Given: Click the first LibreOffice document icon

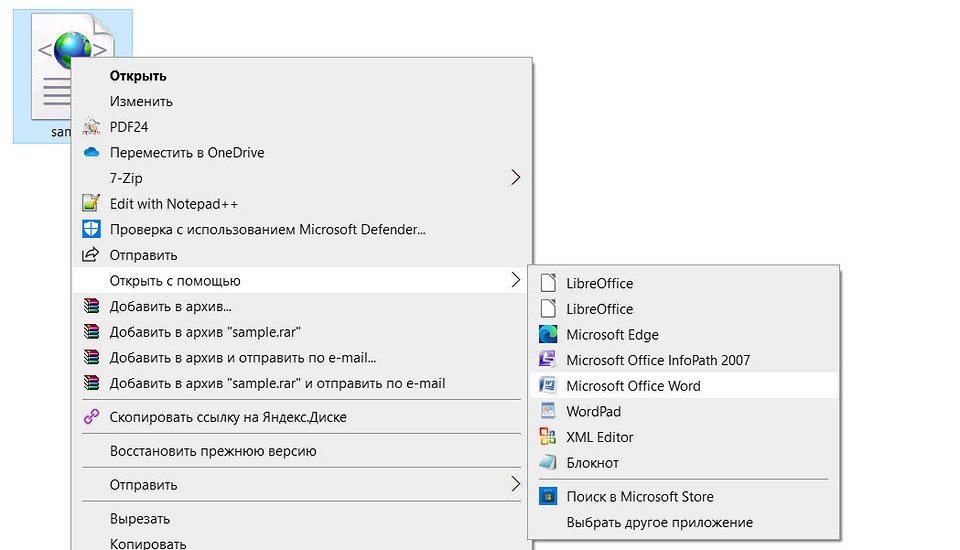Looking at the screenshot, I should [x=548, y=283].
